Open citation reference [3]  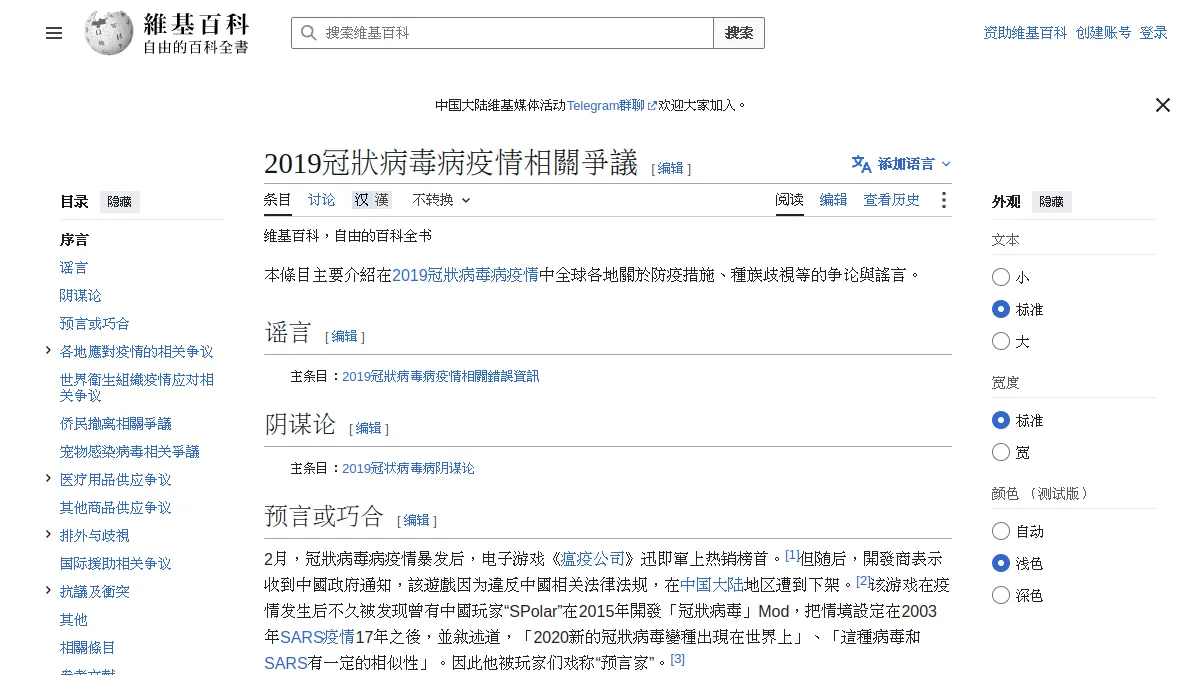pyautogui.click(x=677, y=659)
